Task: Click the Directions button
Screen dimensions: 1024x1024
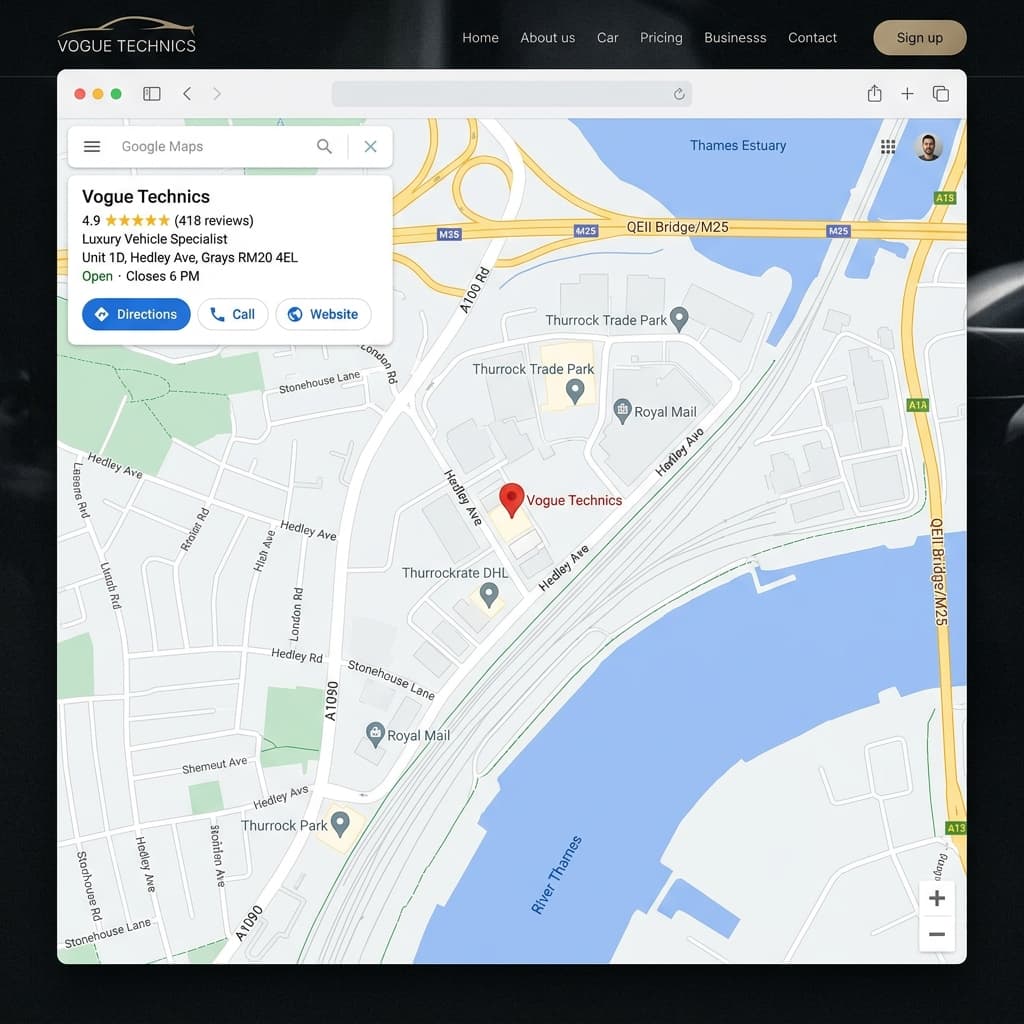Action: 136,314
